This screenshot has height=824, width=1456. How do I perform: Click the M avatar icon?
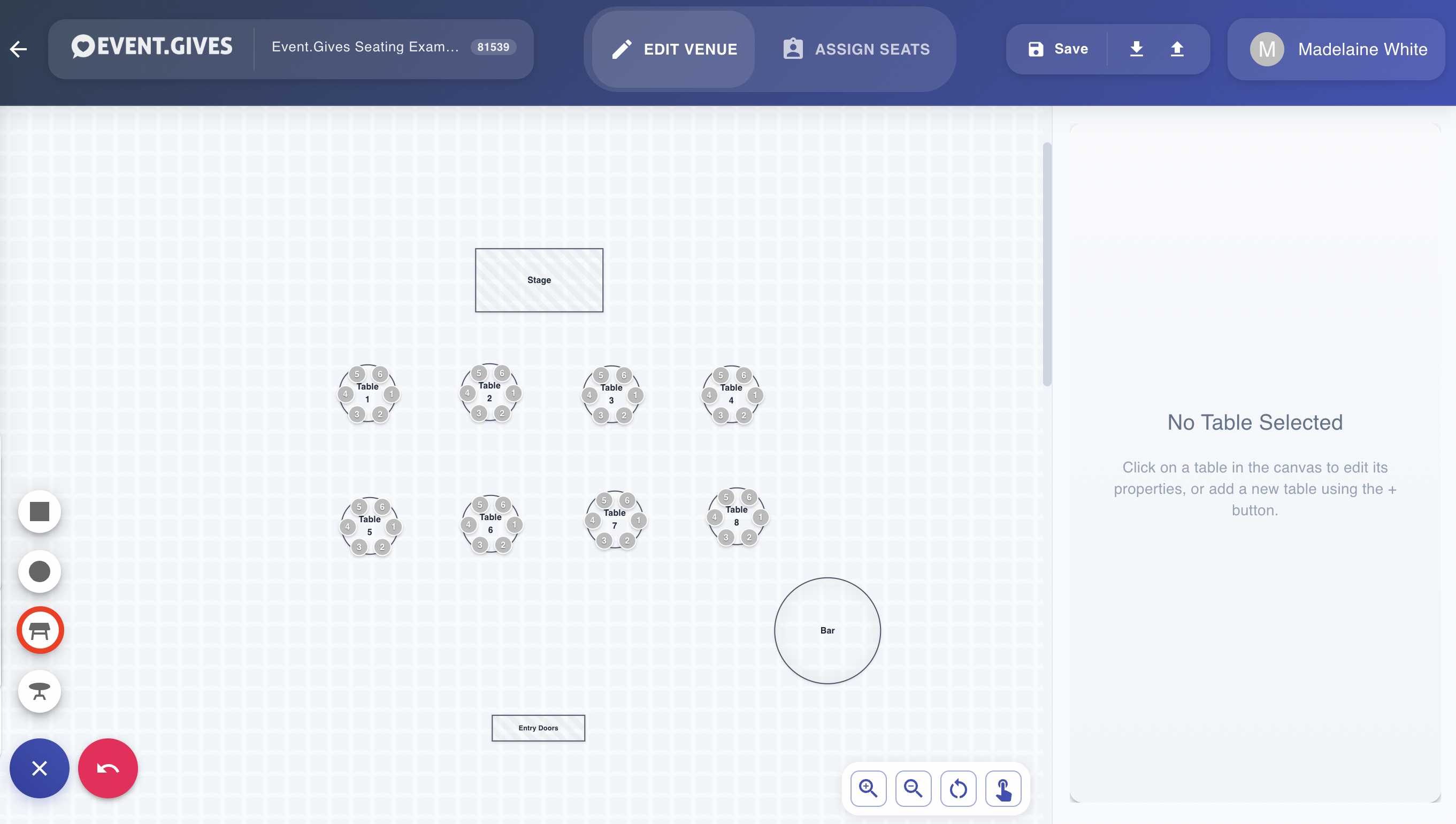1267,49
